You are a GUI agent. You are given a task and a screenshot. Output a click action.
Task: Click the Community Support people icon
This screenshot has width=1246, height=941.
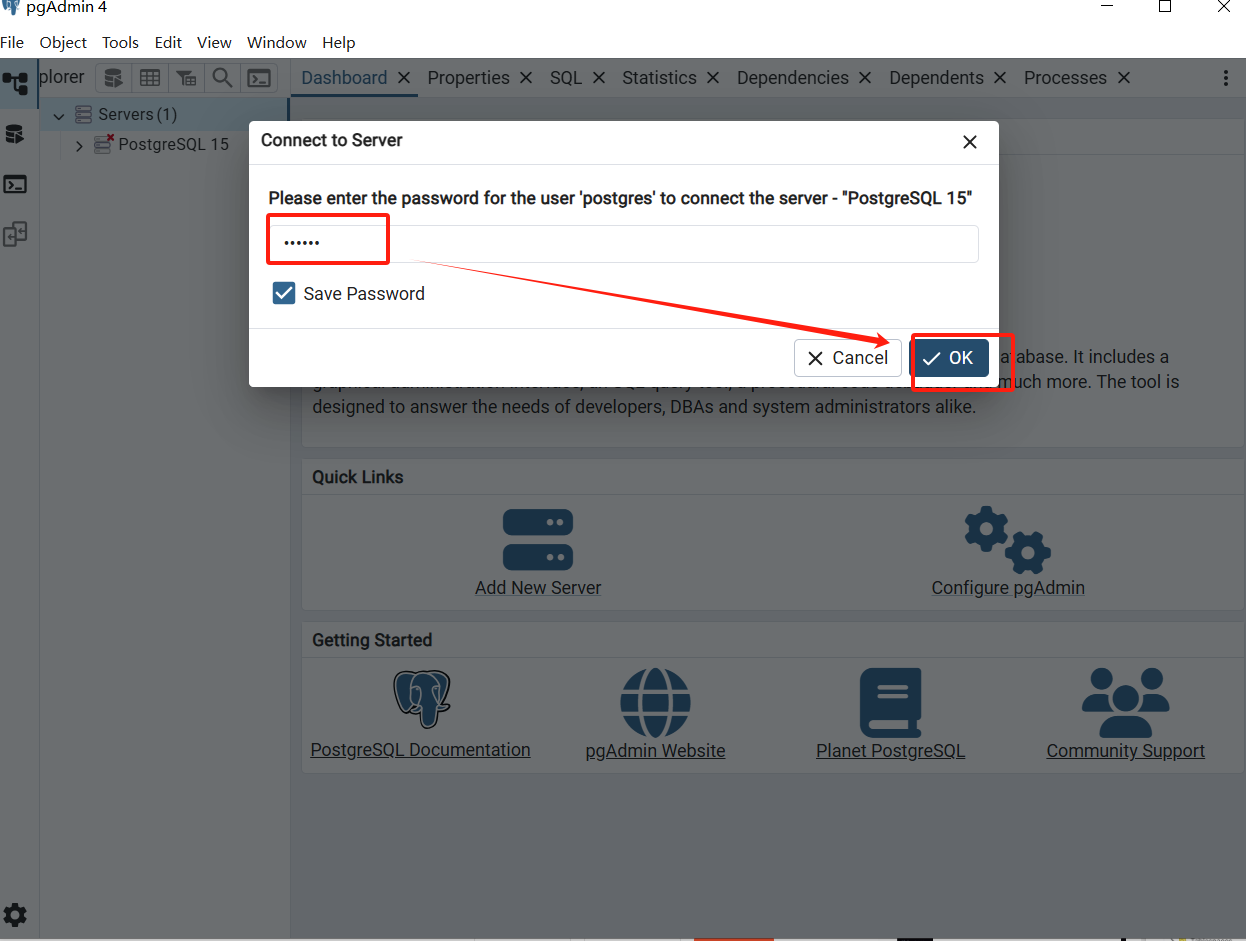1125,702
